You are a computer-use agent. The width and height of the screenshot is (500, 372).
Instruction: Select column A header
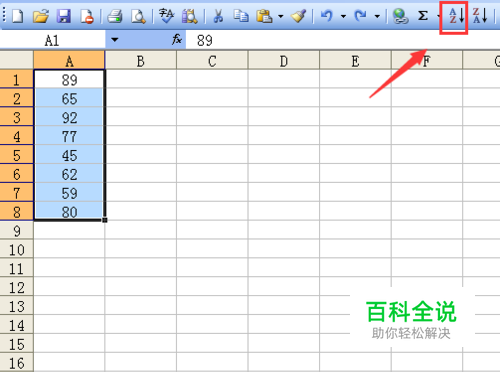[69, 60]
